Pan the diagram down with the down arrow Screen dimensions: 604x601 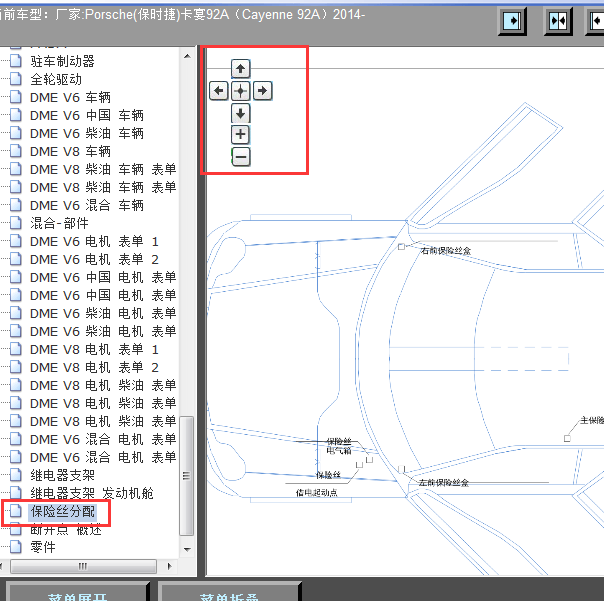click(x=240, y=113)
